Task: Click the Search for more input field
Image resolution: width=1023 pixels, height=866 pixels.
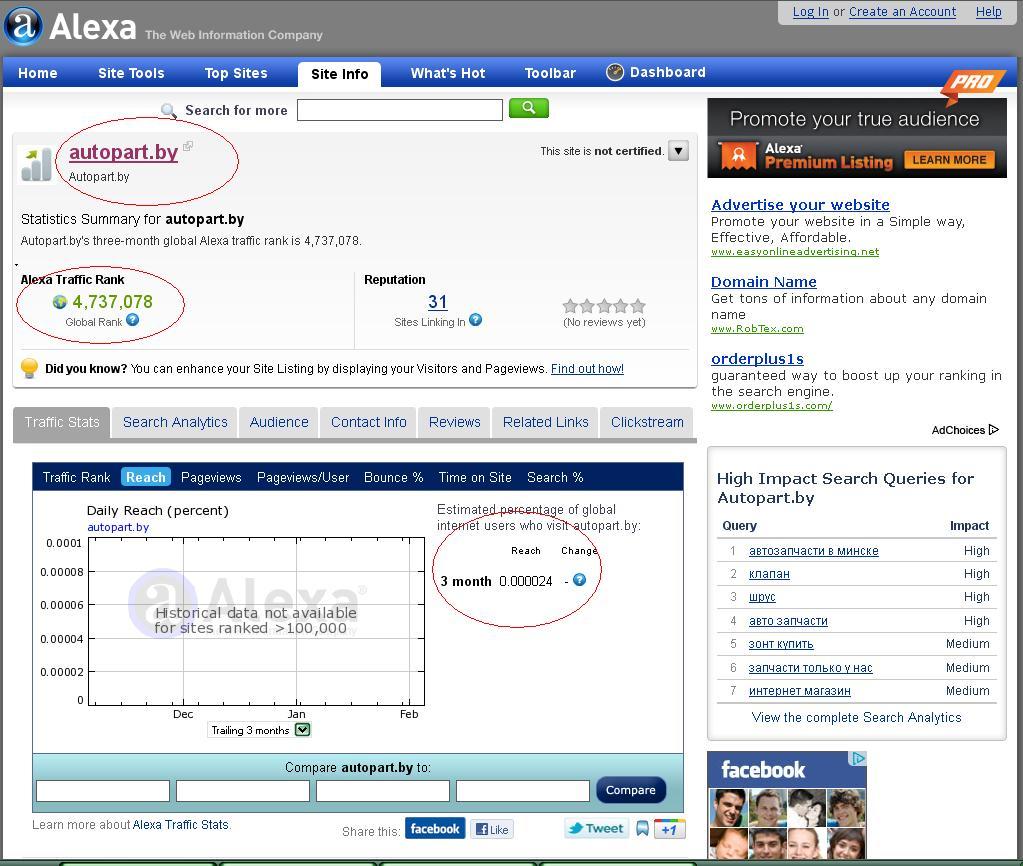Action: tap(399, 110)
